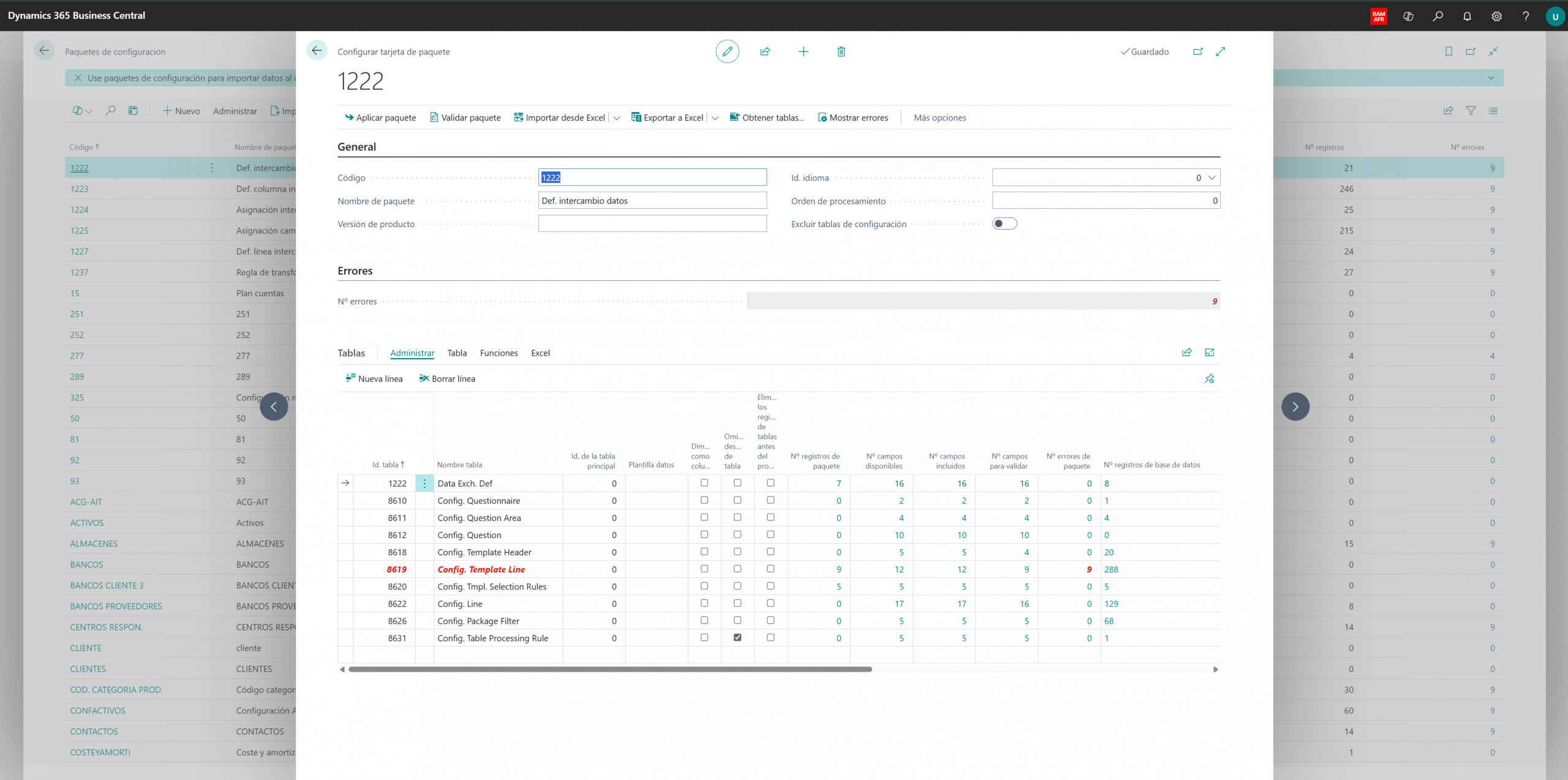Click Mostrar errores button
This screenshot has height=780, width=1568.
853,118
